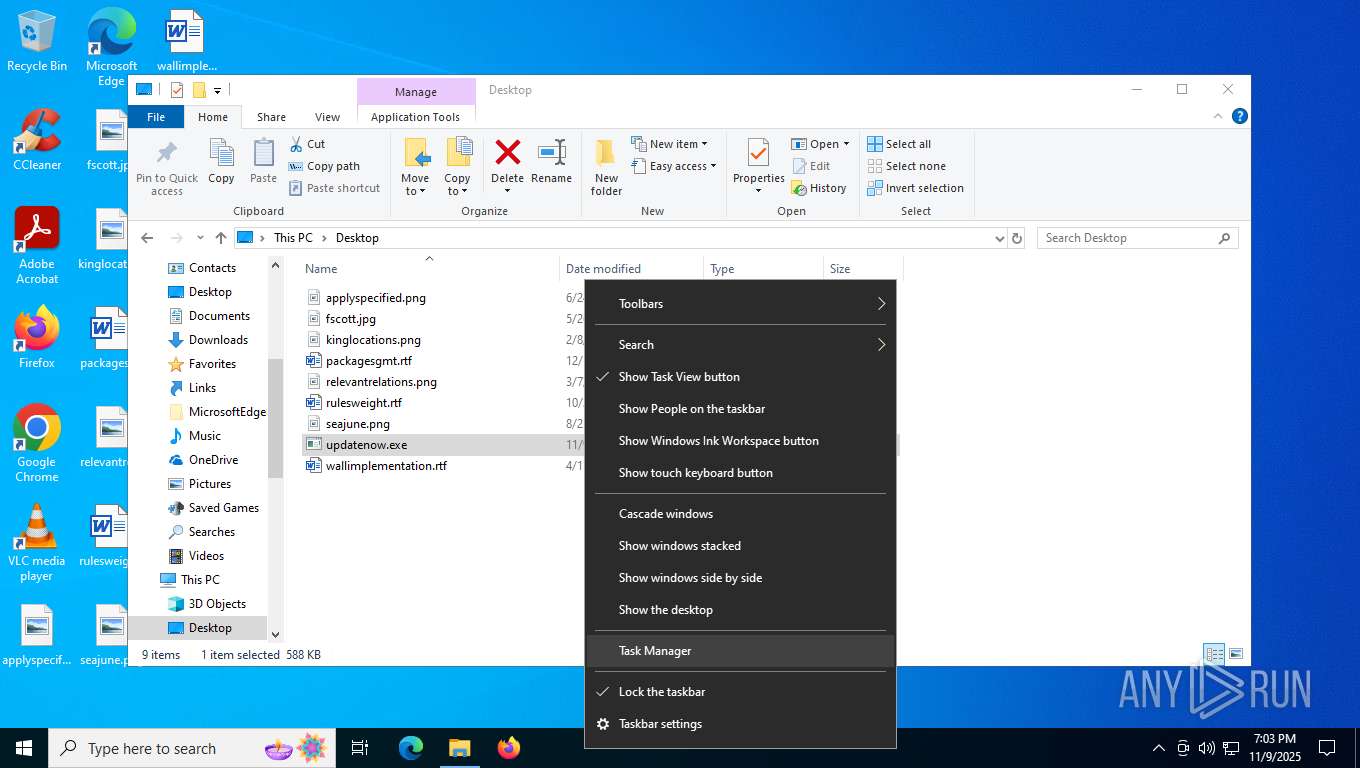The image size is (1360, 768).
Task: Toggle Show People on the taskbar
Action: pos(741,409)
